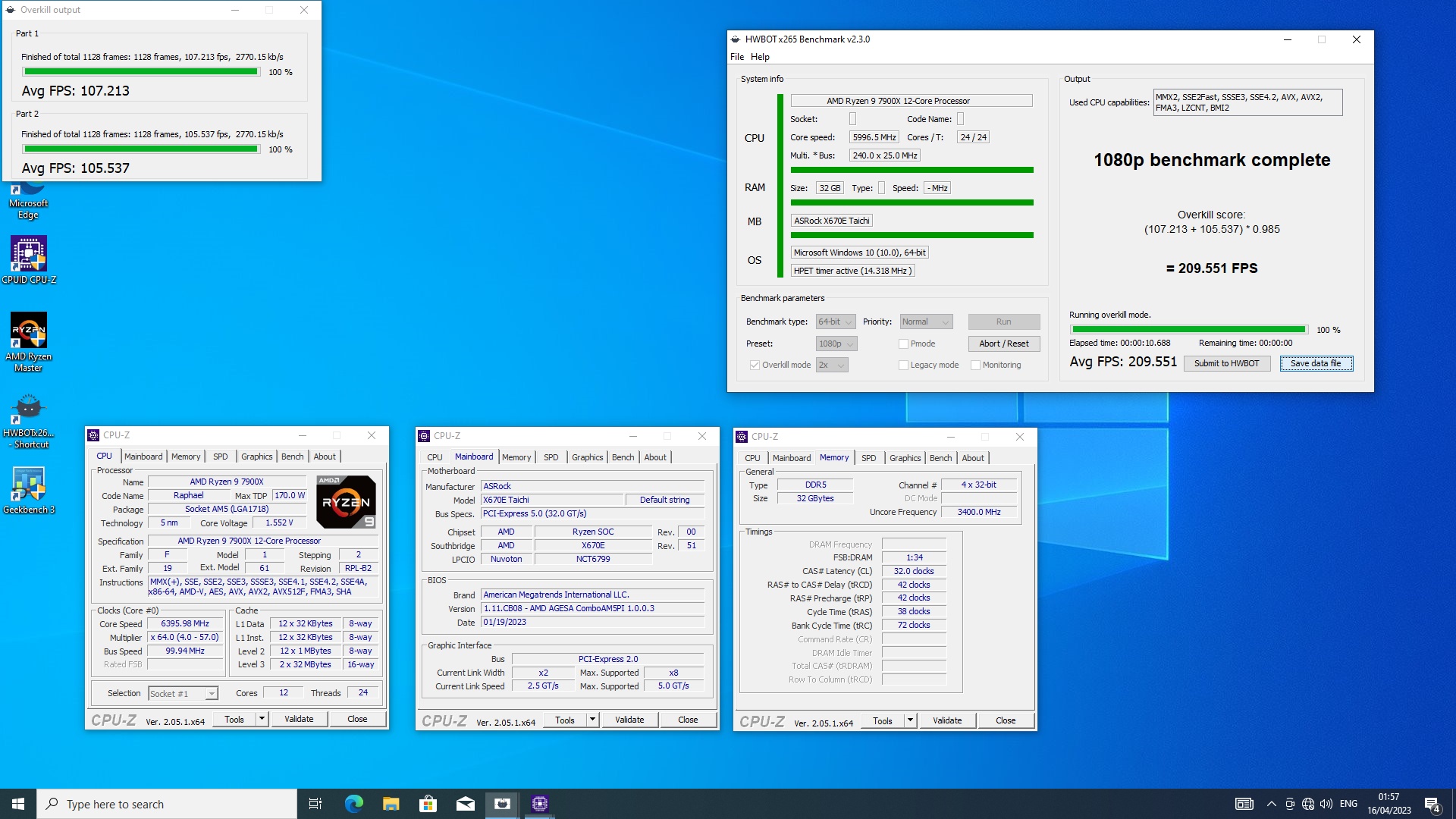Click Save data file button
The width and height of the screenshot is (1456, 819).
pos(1316,363)
